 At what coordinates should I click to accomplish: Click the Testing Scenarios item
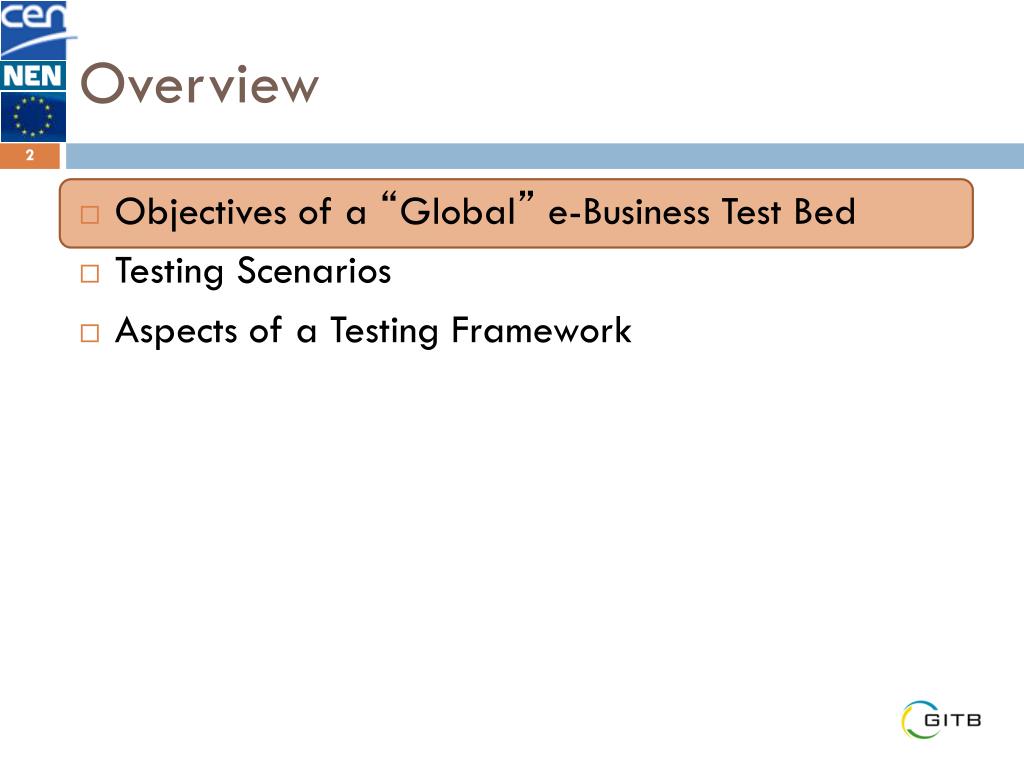[x=253, y=272]
